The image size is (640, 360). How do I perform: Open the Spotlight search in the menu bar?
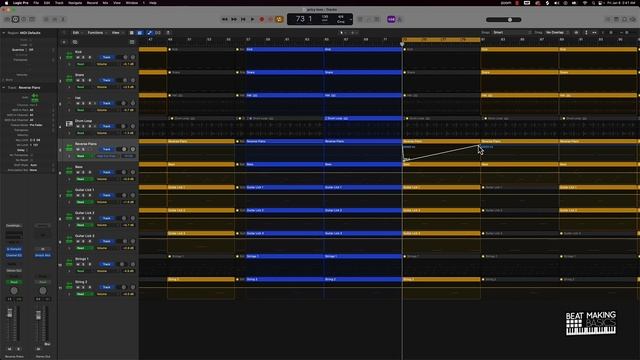click(593, 3)
